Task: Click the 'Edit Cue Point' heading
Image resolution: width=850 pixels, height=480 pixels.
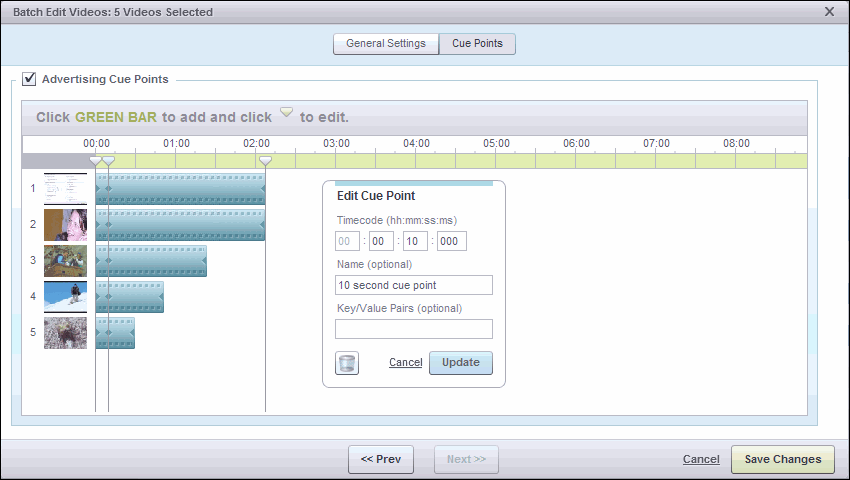Action: (x=376, y=196)
